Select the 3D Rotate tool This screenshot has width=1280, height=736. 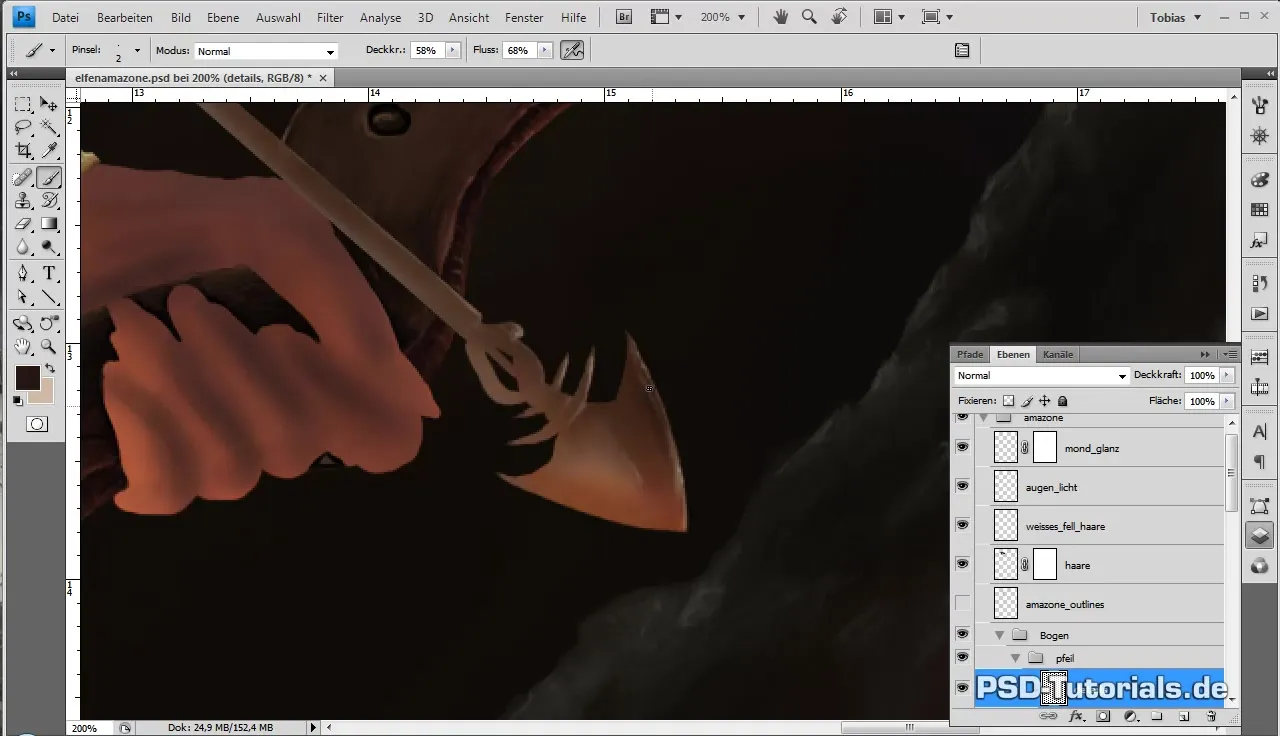point(22,324)
